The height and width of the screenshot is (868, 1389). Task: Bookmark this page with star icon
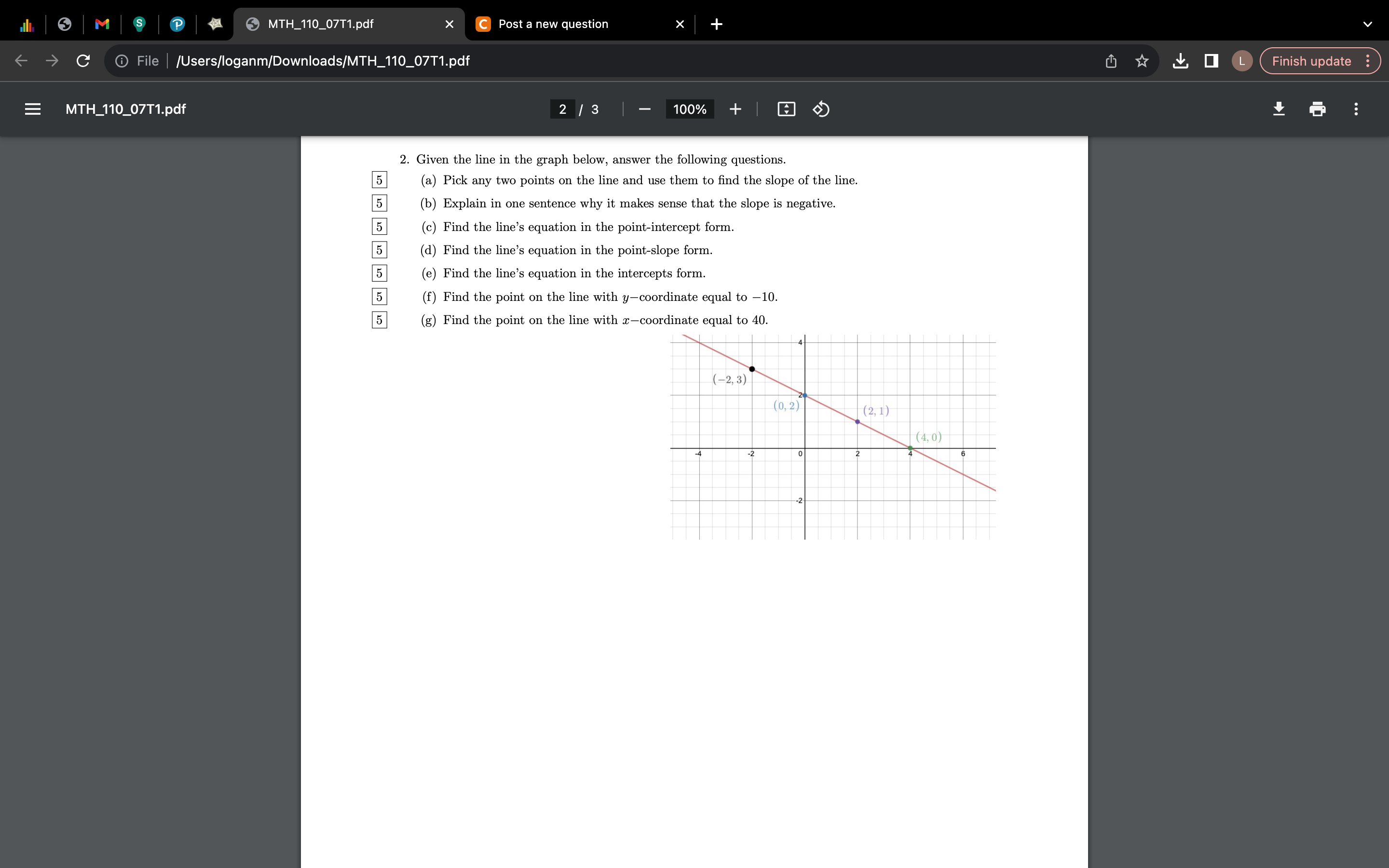1142,61
